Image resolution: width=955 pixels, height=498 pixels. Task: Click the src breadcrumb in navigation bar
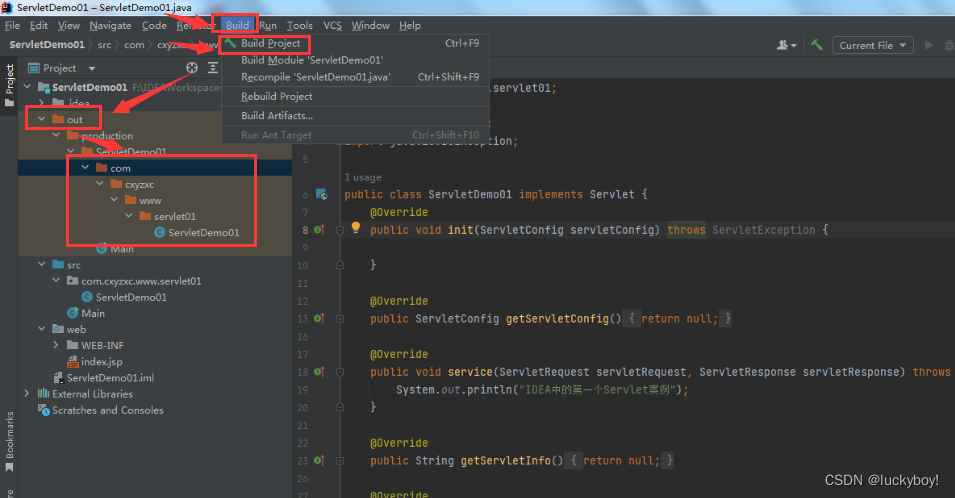click(x=104, y=45)
